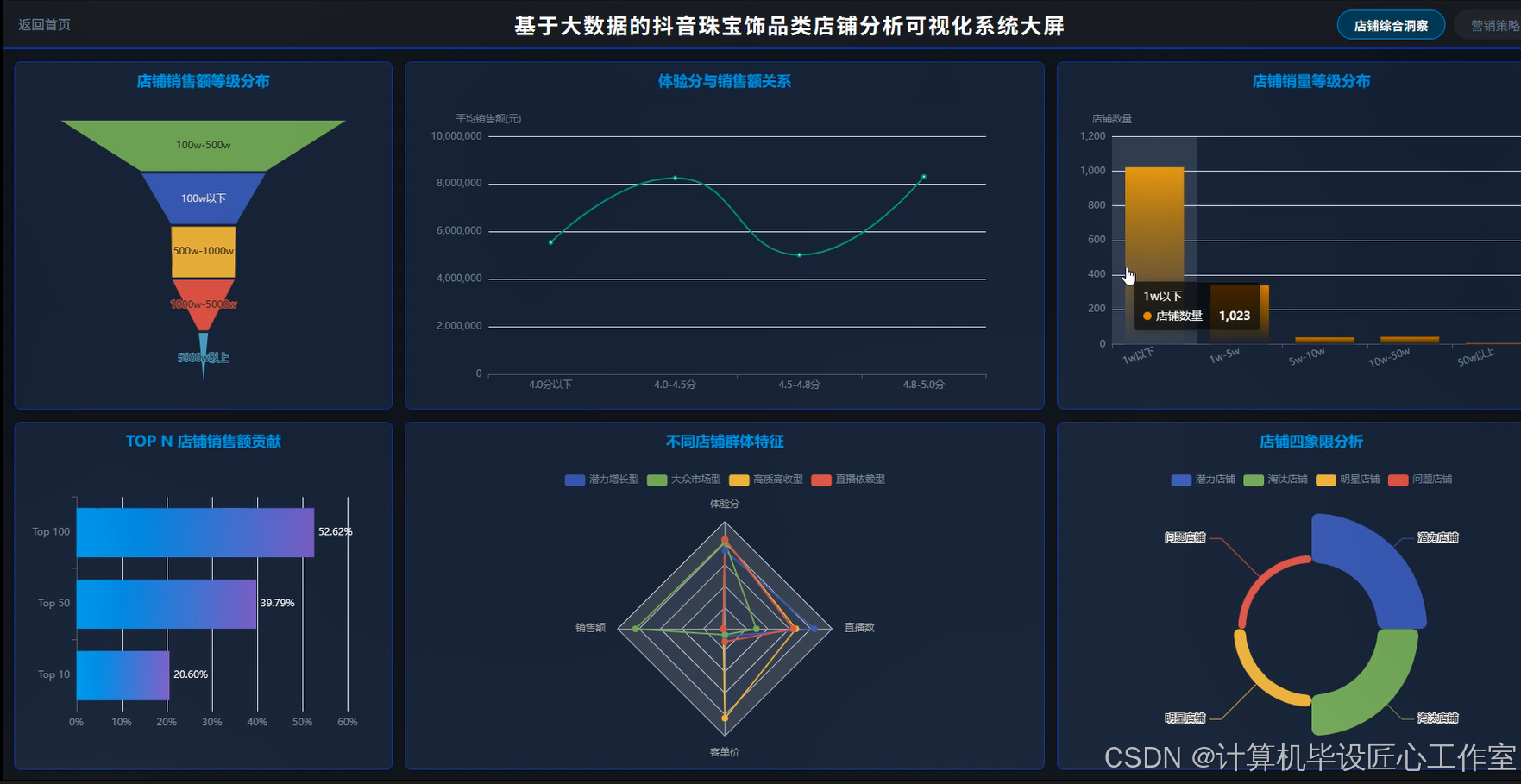Image resolution: width=1521 pixels, height=784 pixels.
Task: Toggle 潜力增长型 legend in radar chart
Action: 602,480
